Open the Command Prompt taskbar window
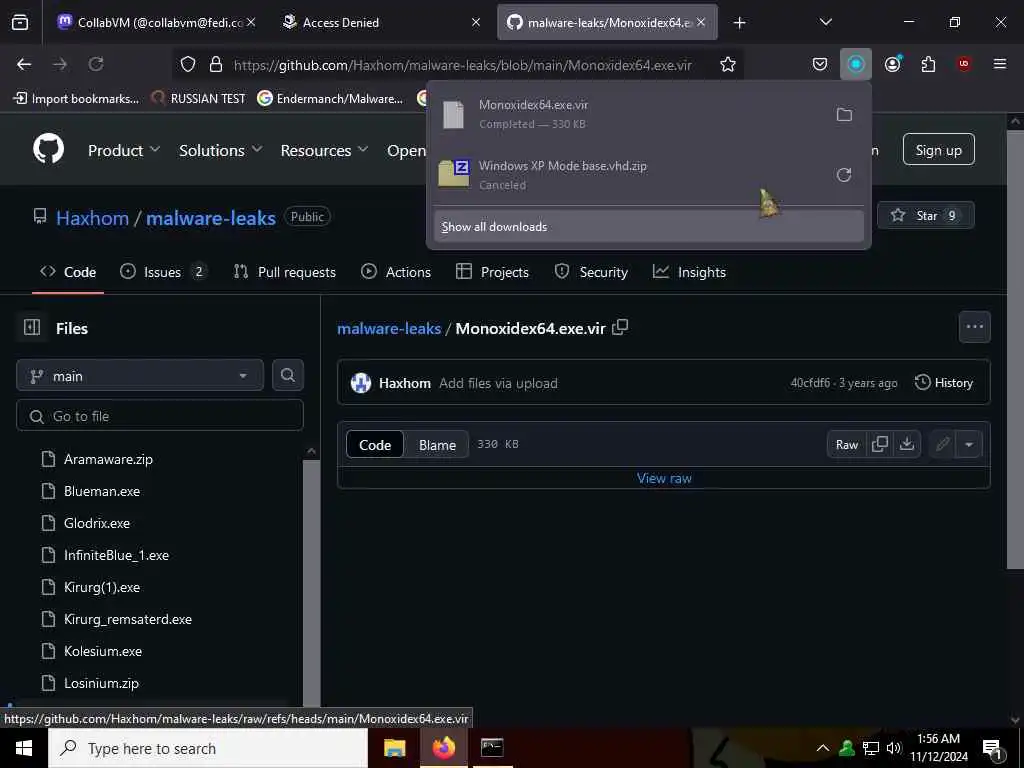 point(492,748)
